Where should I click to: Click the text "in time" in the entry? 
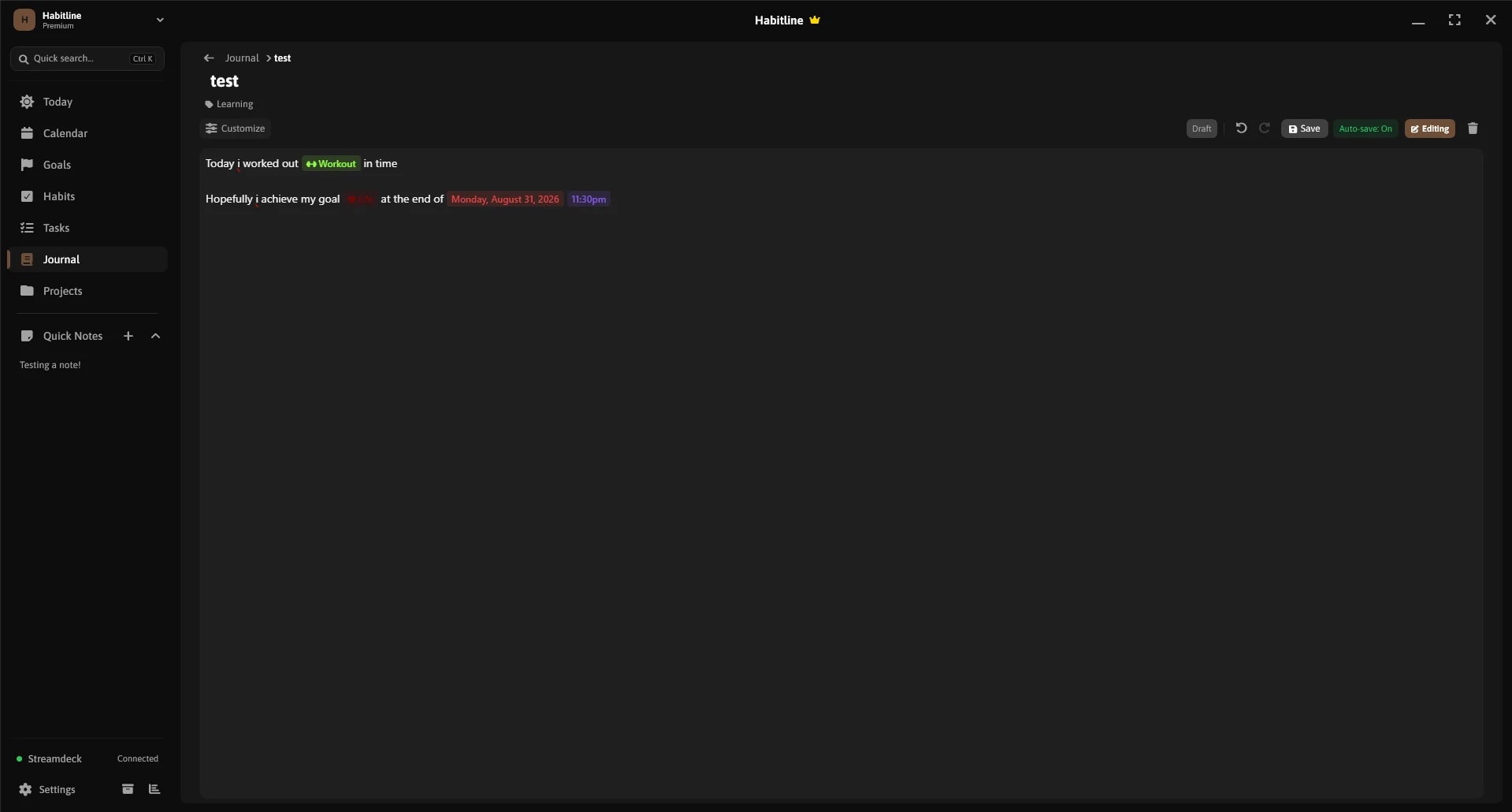click(x=381, y=164)
